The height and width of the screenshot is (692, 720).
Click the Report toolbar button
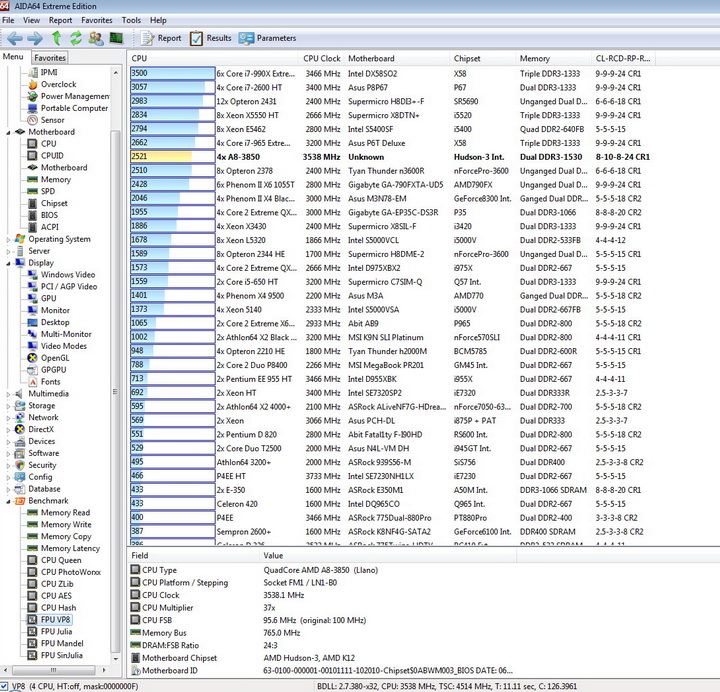161,38
